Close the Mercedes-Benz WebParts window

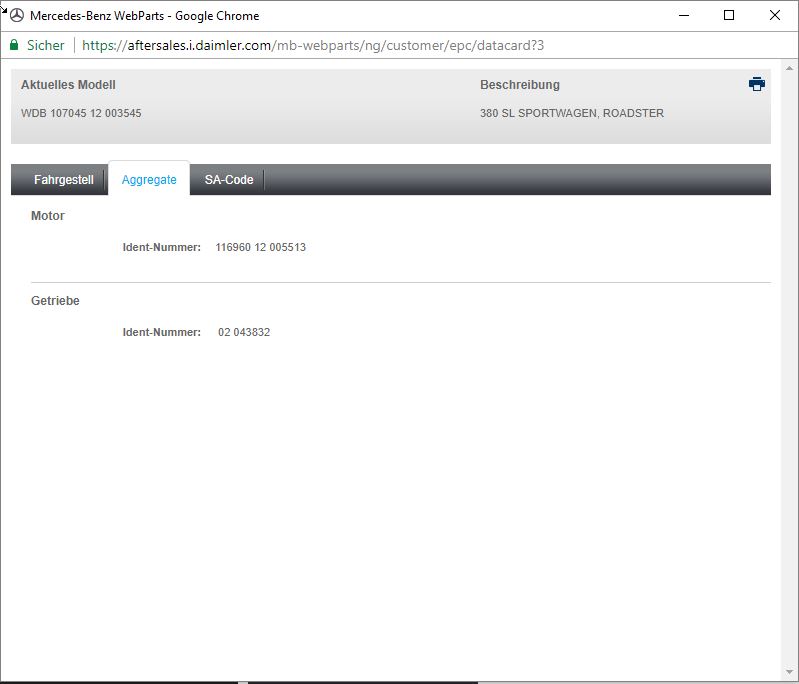click(x=775, y=16)
